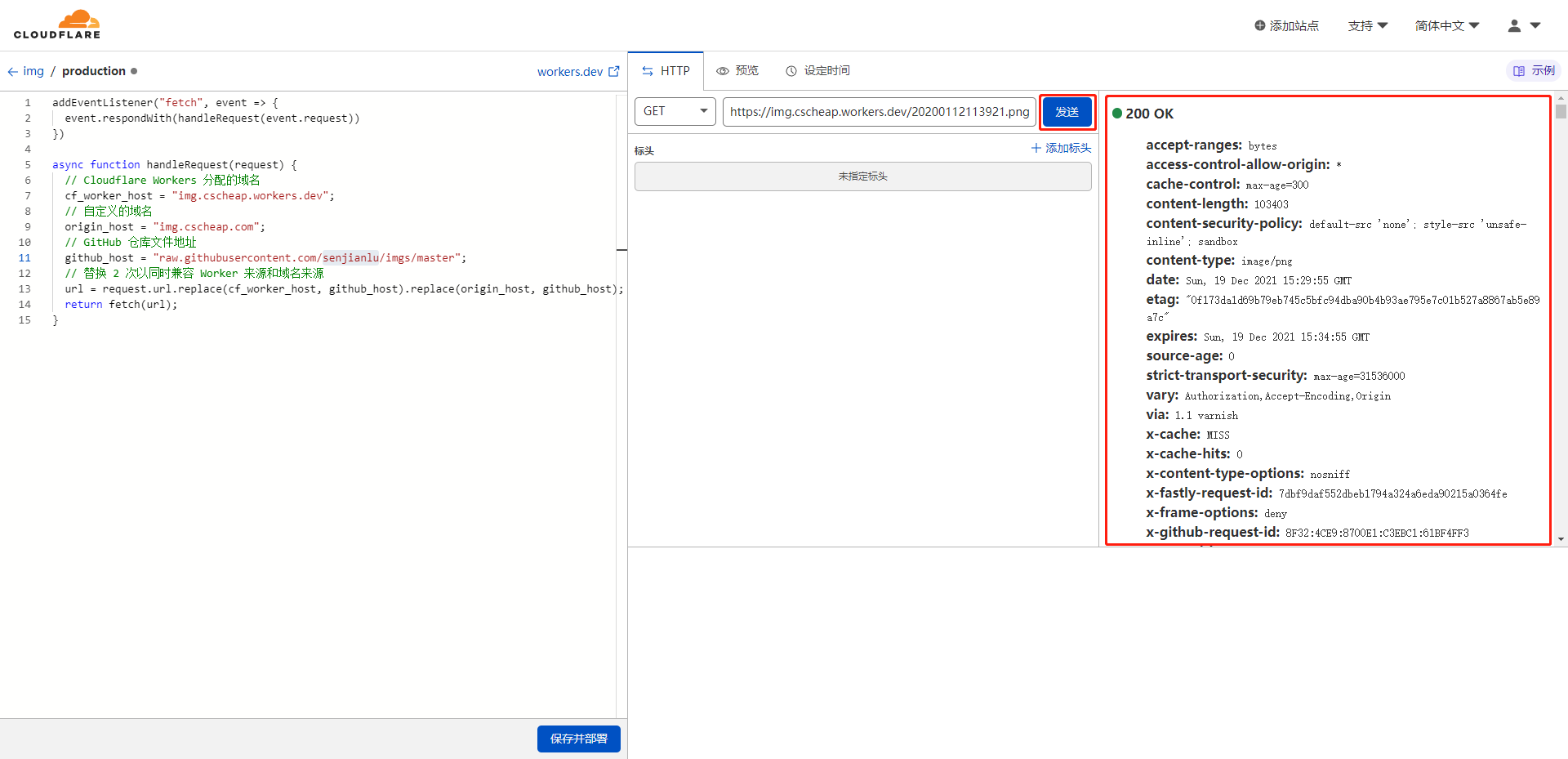
Task: Open the img worker breadcrumb link
Action: click(33, 71)
